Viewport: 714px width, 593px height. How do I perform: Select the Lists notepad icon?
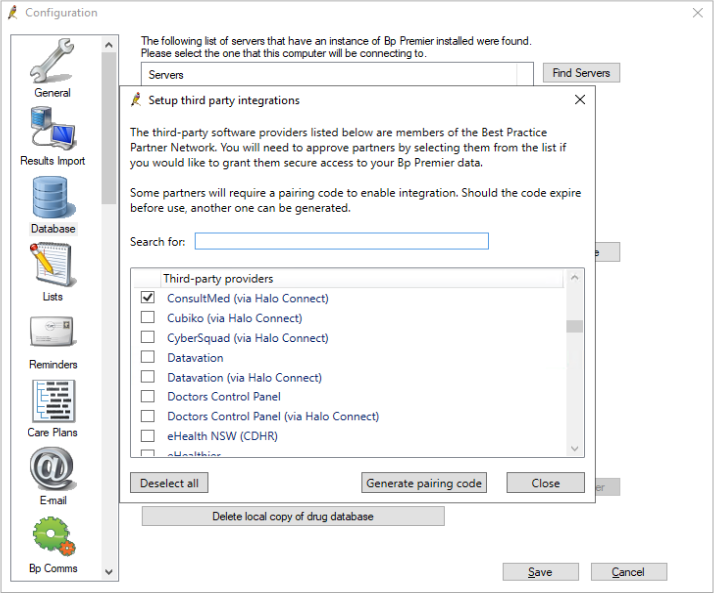(52, 266)
